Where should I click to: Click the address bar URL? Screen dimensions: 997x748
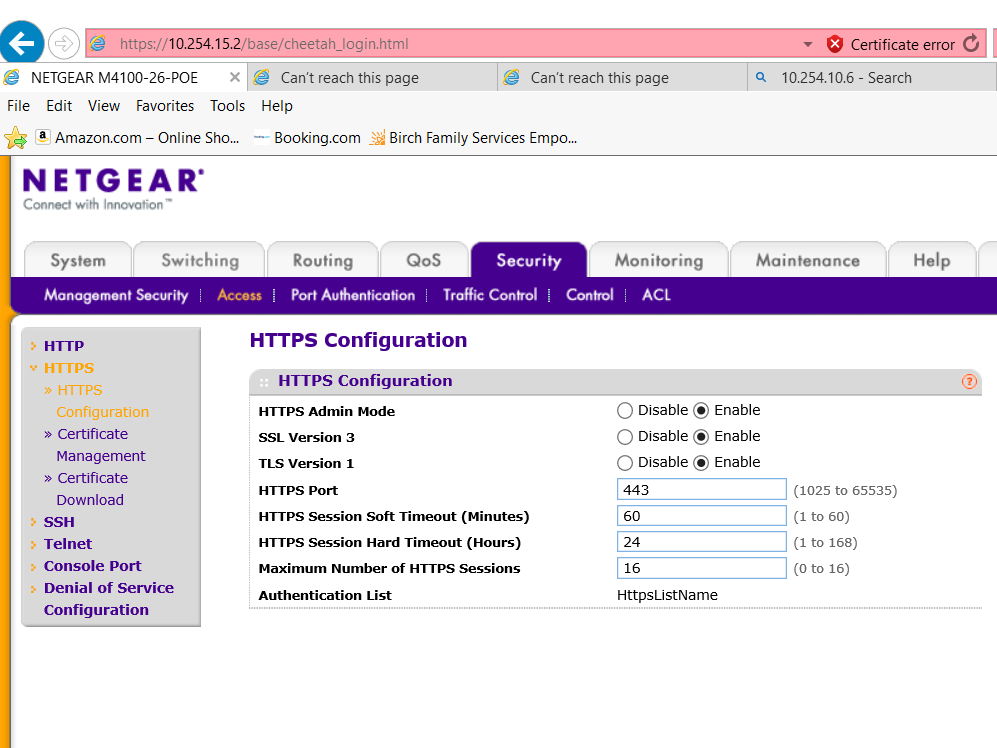pos(264,44)
